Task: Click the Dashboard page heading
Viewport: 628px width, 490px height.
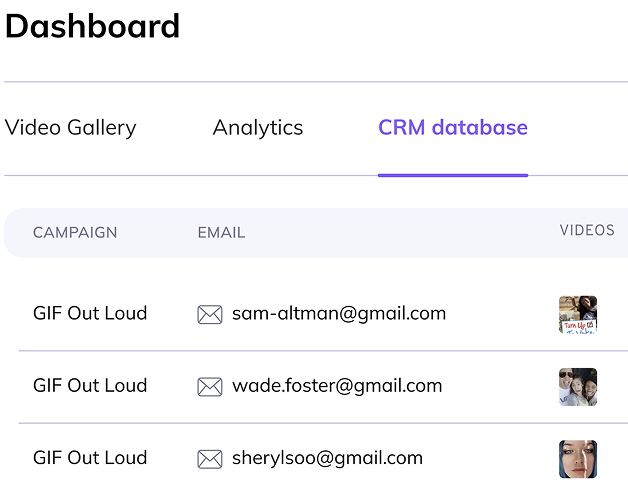Action: (93, 26)
